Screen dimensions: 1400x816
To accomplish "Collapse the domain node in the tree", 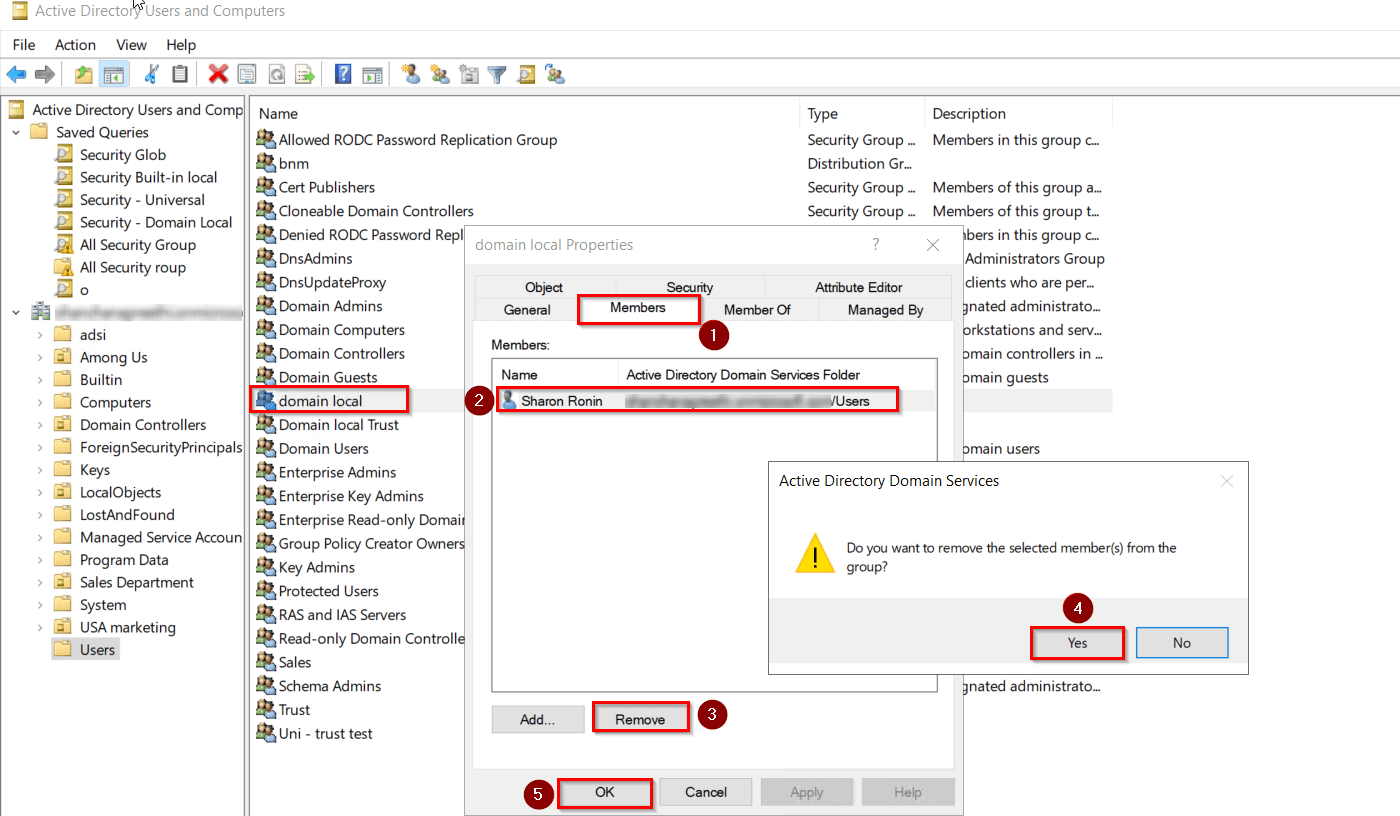I will (x=15, y=311).
